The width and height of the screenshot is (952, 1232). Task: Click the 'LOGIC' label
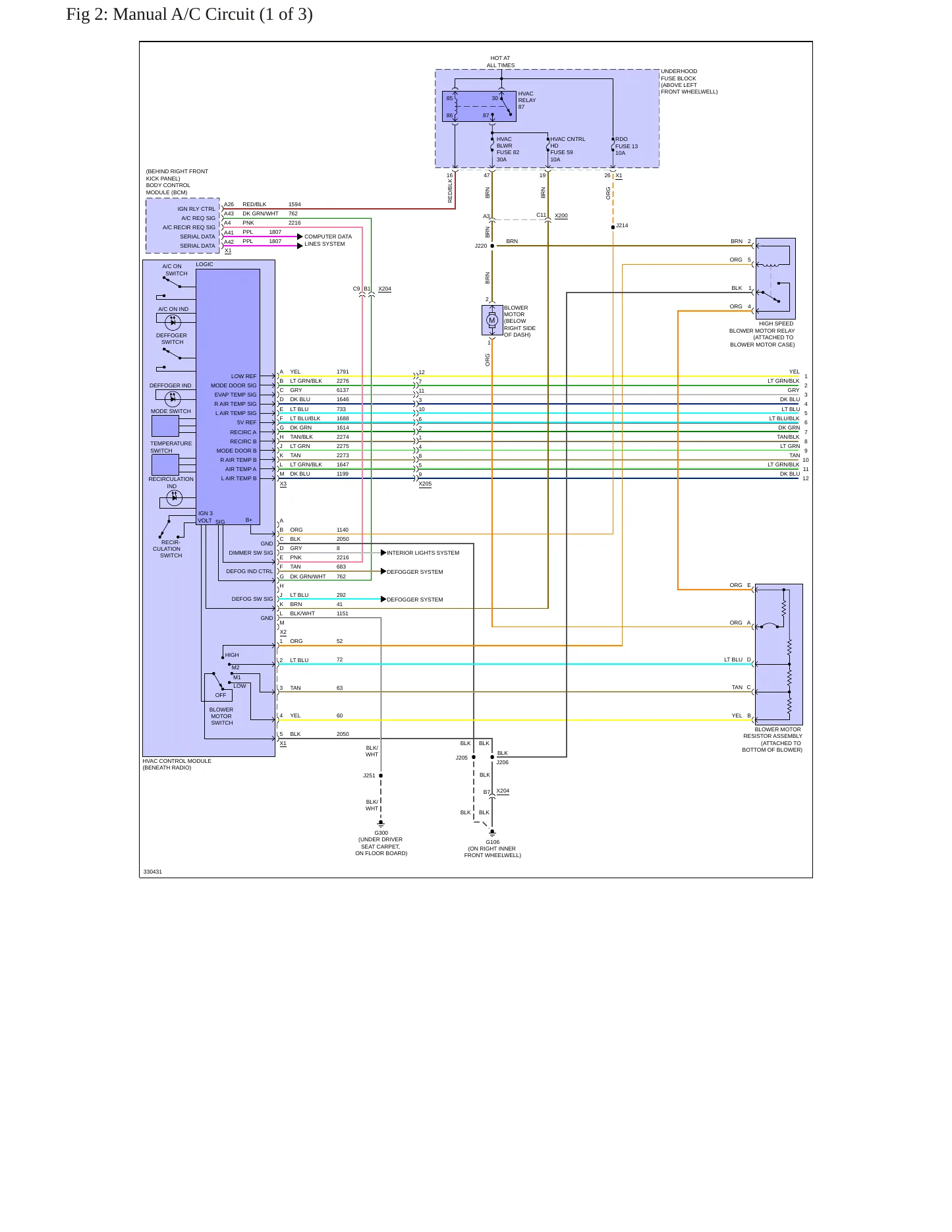204,264
